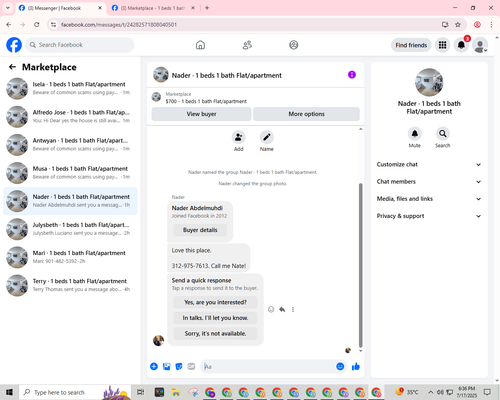Click the chat vertical scrollbar
Viewport: 500px width, 400px height.
360,265
